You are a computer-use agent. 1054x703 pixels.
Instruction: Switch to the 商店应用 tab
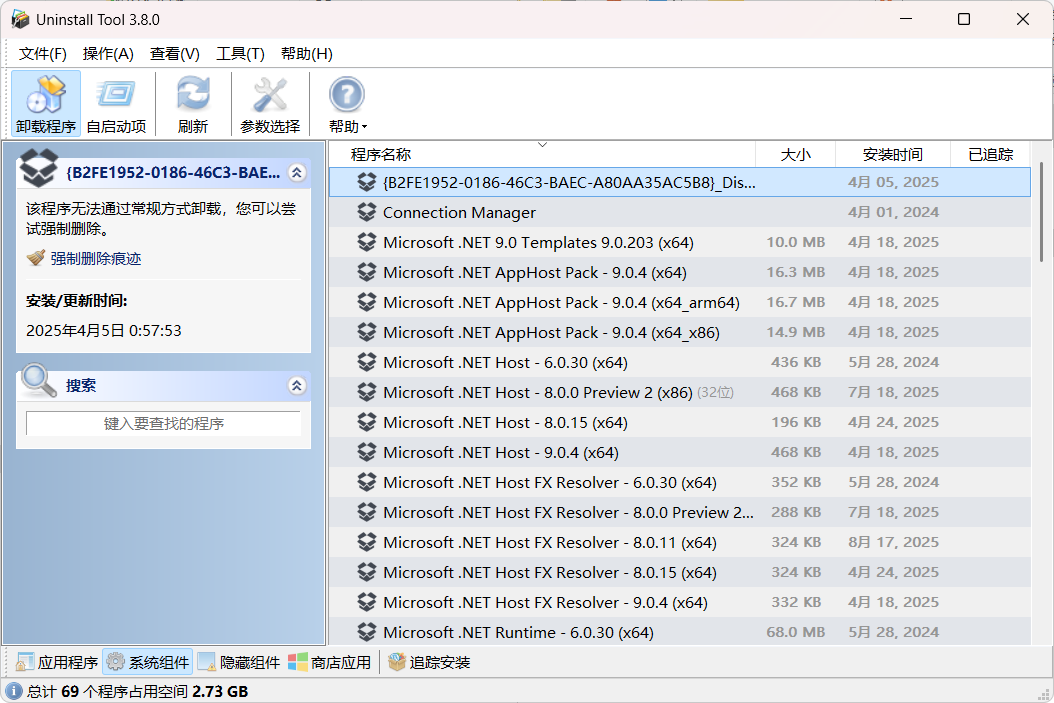[329, 663]
